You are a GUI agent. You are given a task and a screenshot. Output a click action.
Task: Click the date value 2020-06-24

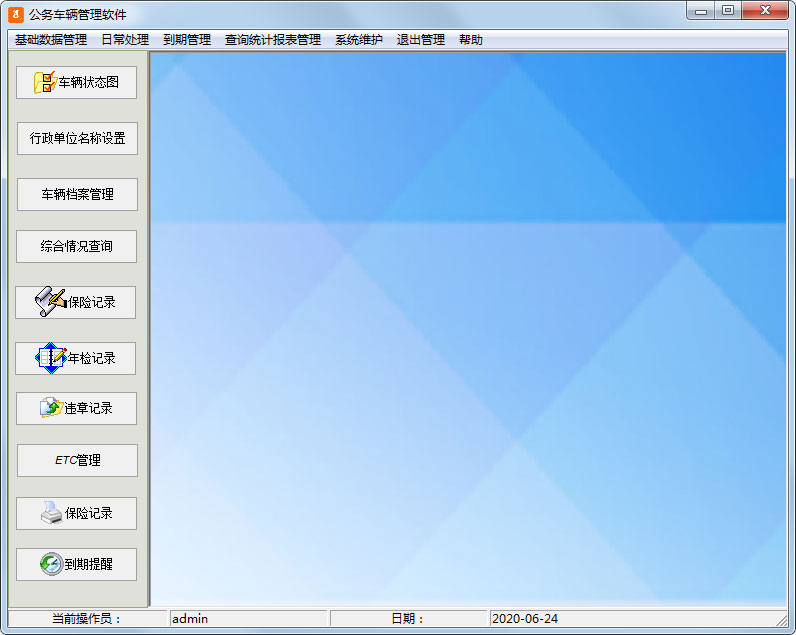[x=525, y=618]
